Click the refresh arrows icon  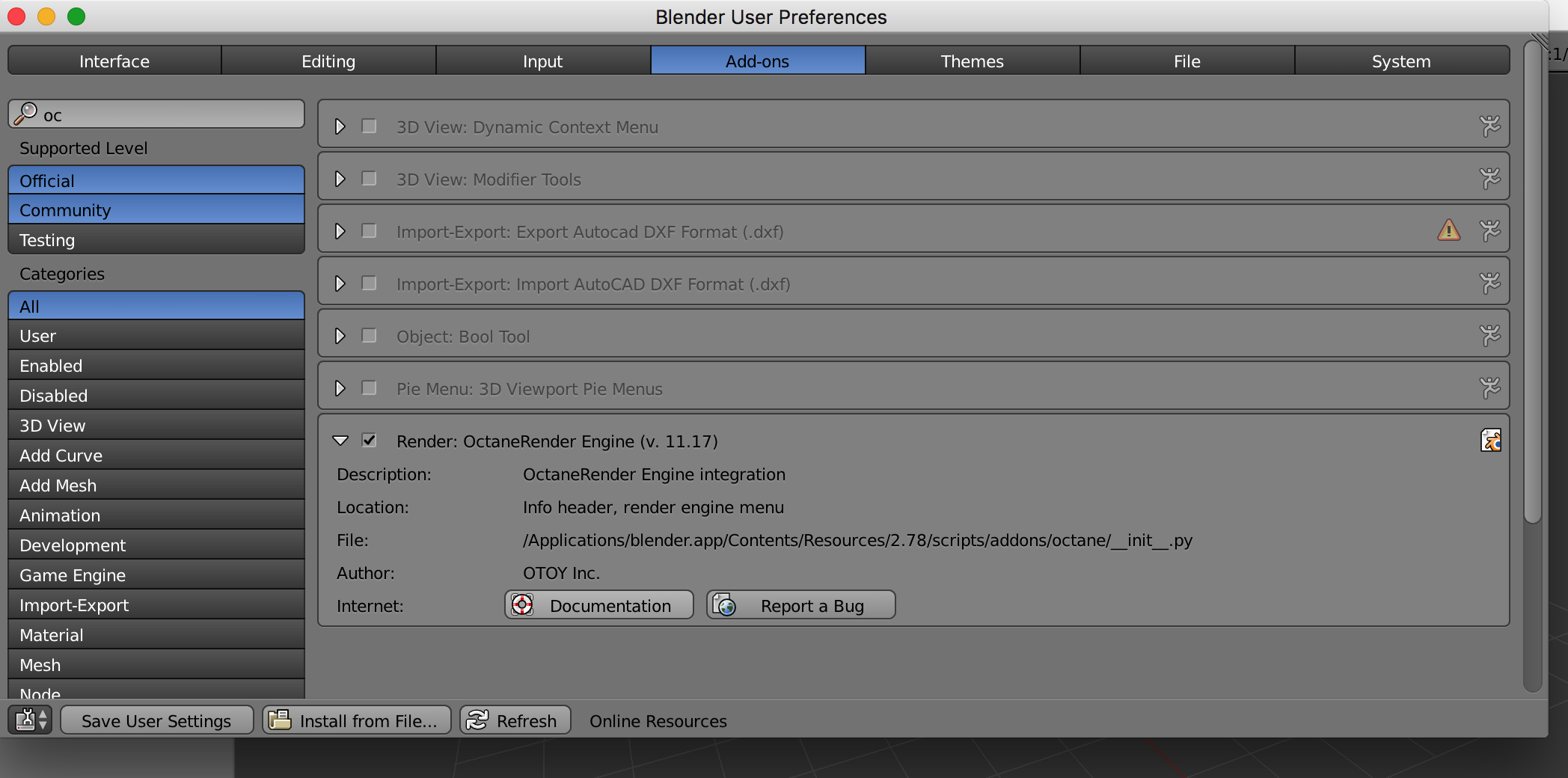[x=477, y=720]
